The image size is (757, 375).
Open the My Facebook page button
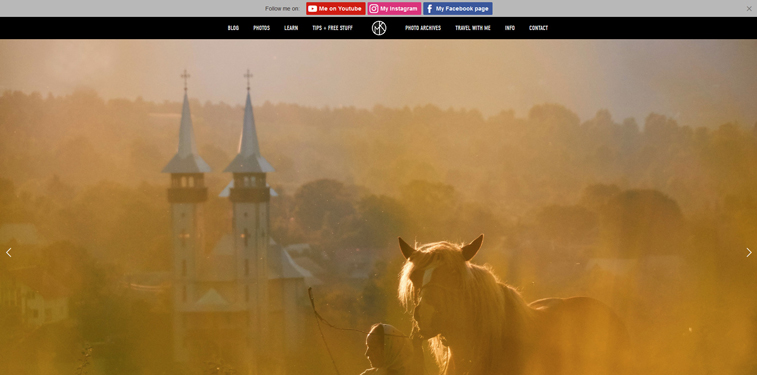(458, 9)
